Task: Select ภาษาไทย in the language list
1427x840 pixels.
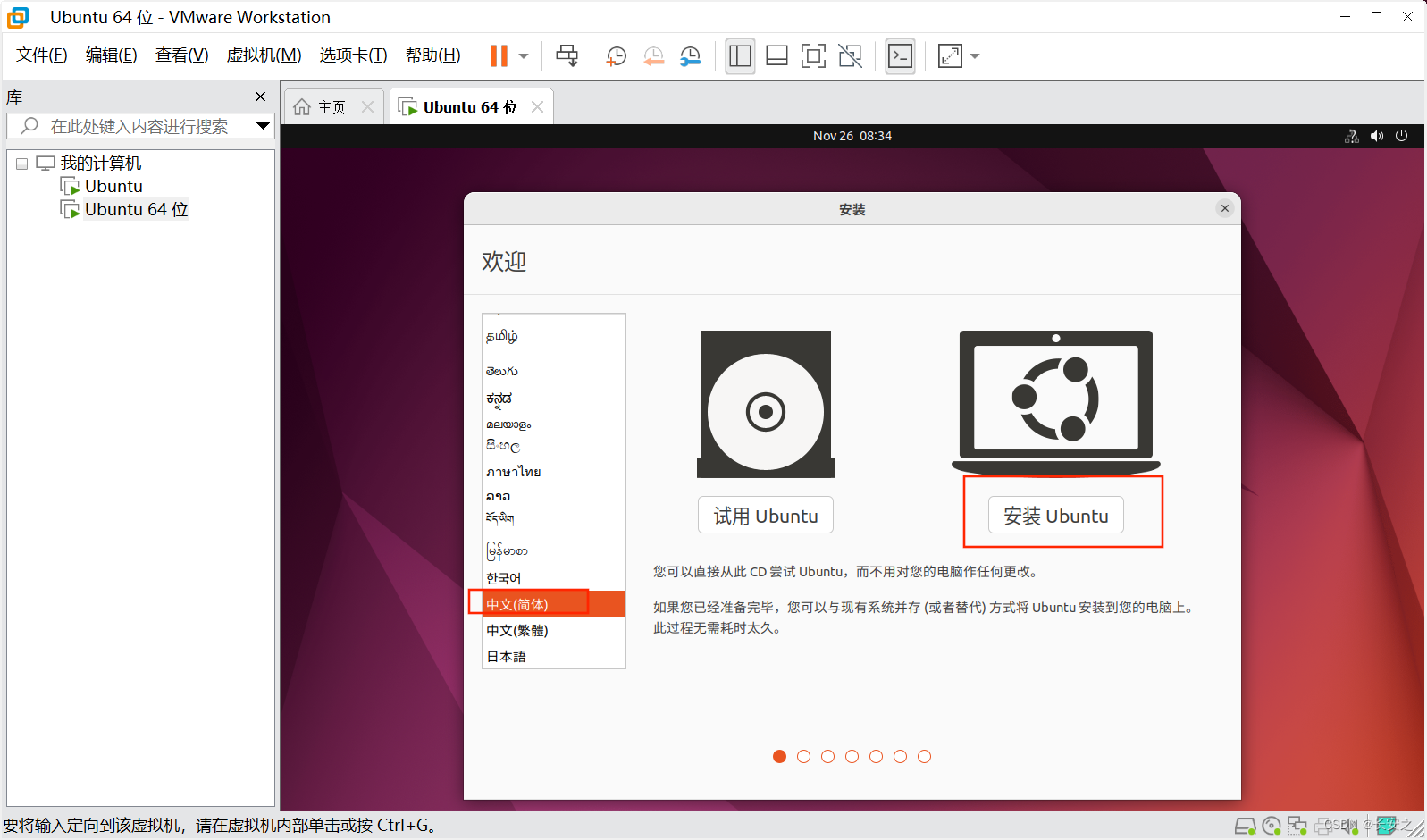Action: click(x=514, y=471)
